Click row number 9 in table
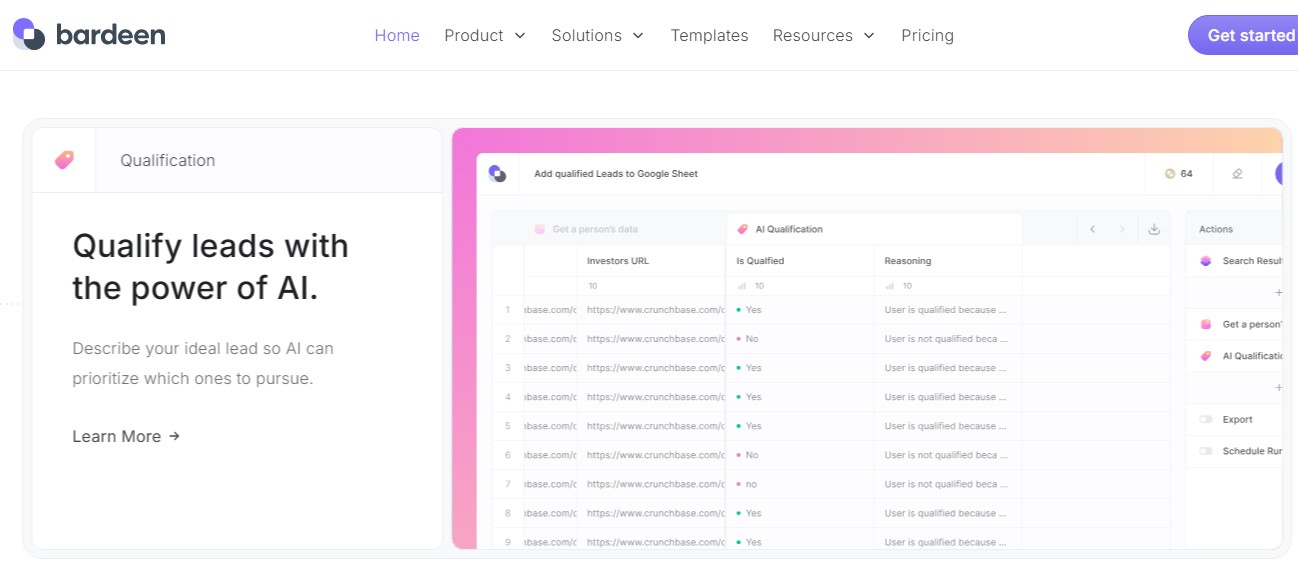1298x576 pixels. (508, 542)
